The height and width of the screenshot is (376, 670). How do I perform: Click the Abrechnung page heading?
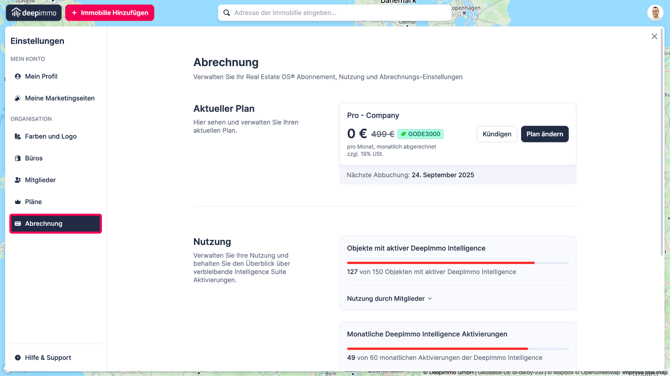tap(226, 62)
